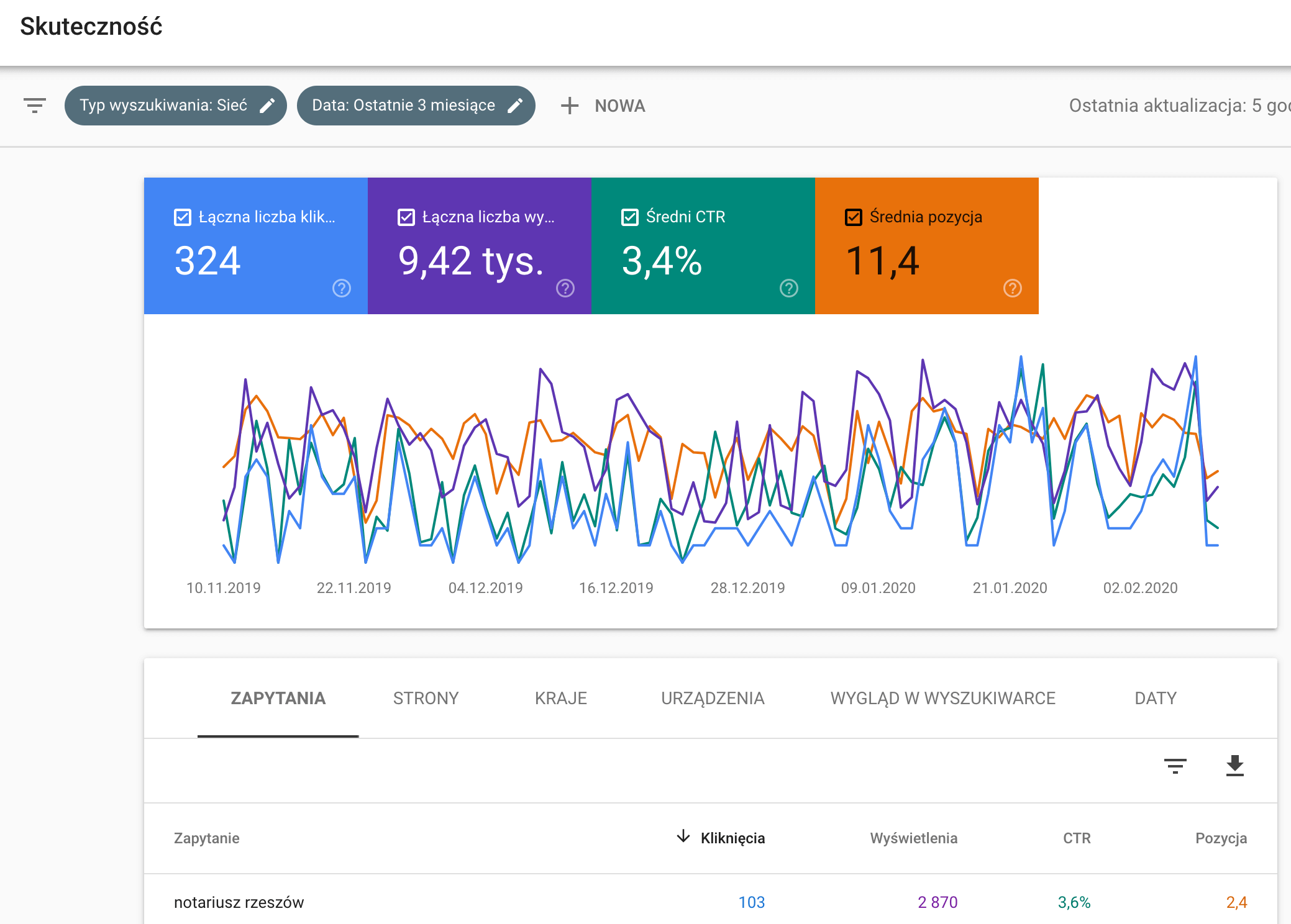Add a new filter with NOWA button
This screenshot has width=1291, height=924.
(619, 106)
